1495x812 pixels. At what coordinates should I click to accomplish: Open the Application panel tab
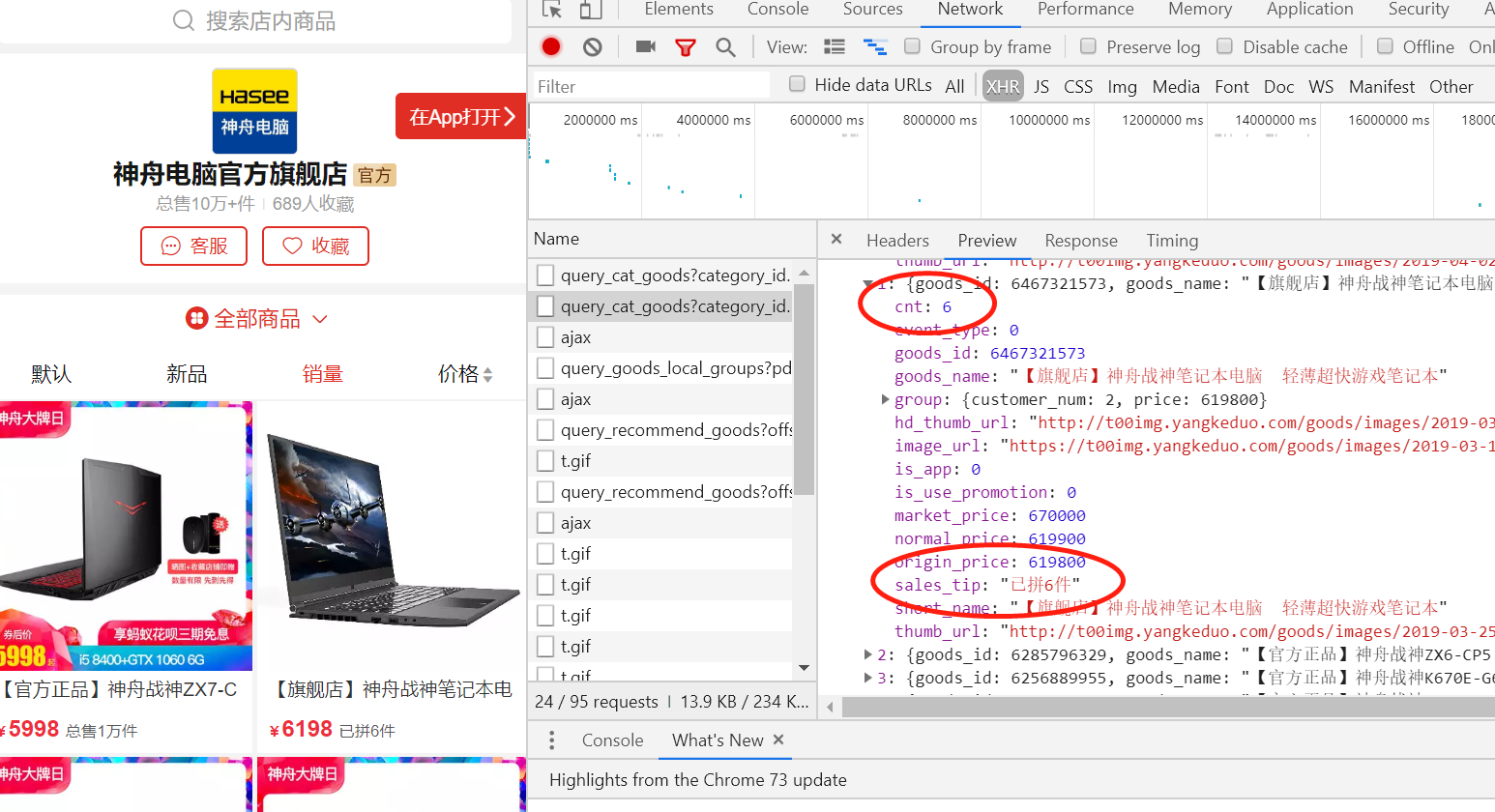click(1309, 10)
